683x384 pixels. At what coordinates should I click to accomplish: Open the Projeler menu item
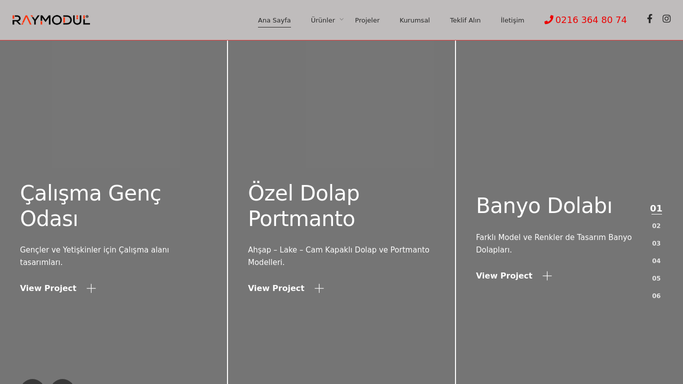[x=367, y=20]
